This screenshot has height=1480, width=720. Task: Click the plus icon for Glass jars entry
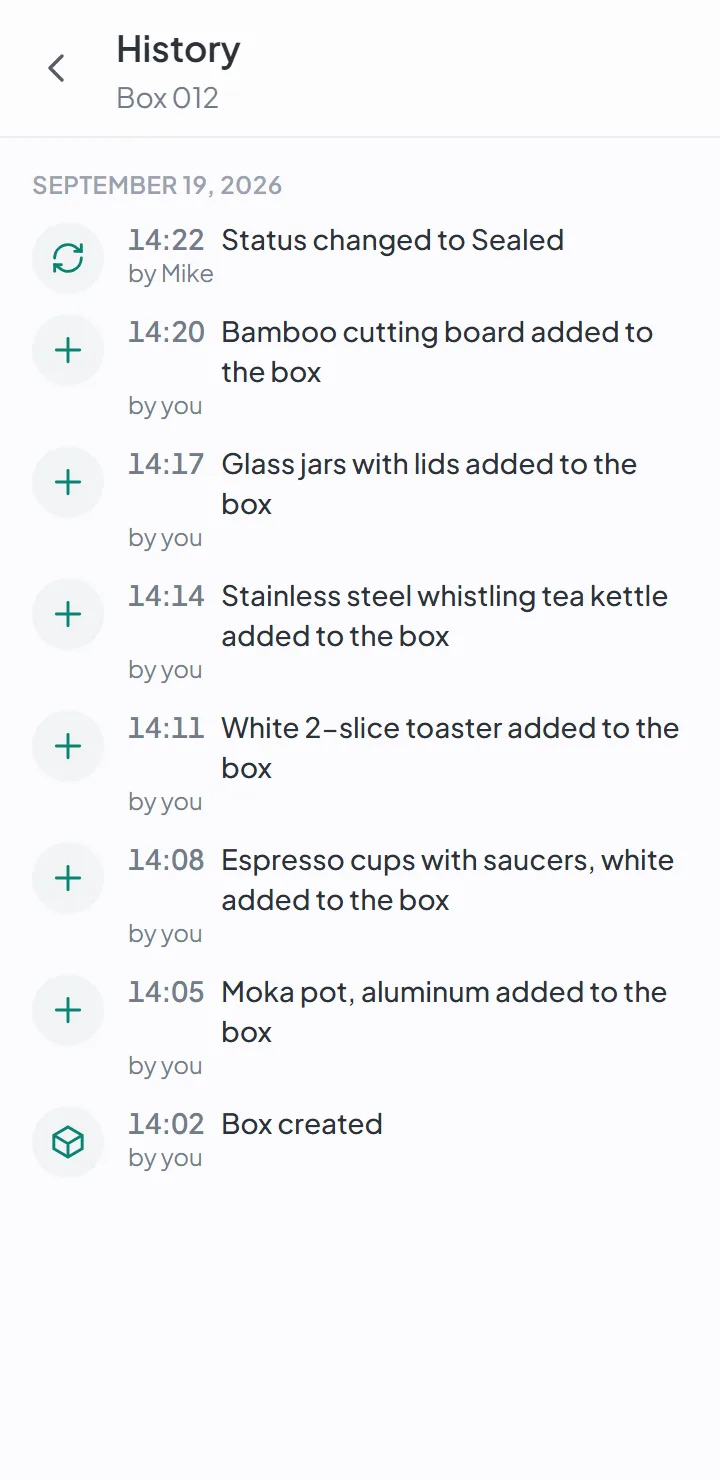point(68,482)
